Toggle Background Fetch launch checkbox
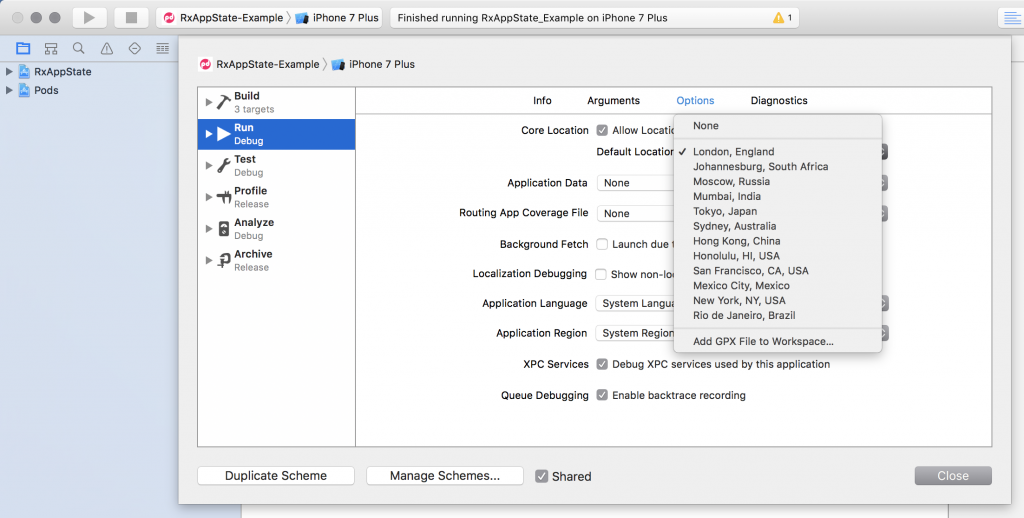Image resolution: width=1024 pixels, height=518 pixels. [601, 244]
